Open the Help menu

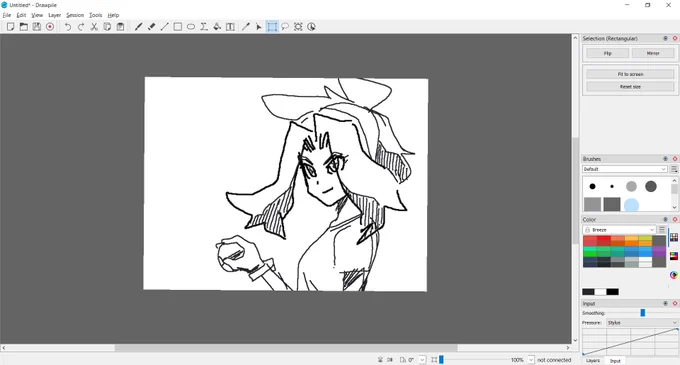coord(113,15)
